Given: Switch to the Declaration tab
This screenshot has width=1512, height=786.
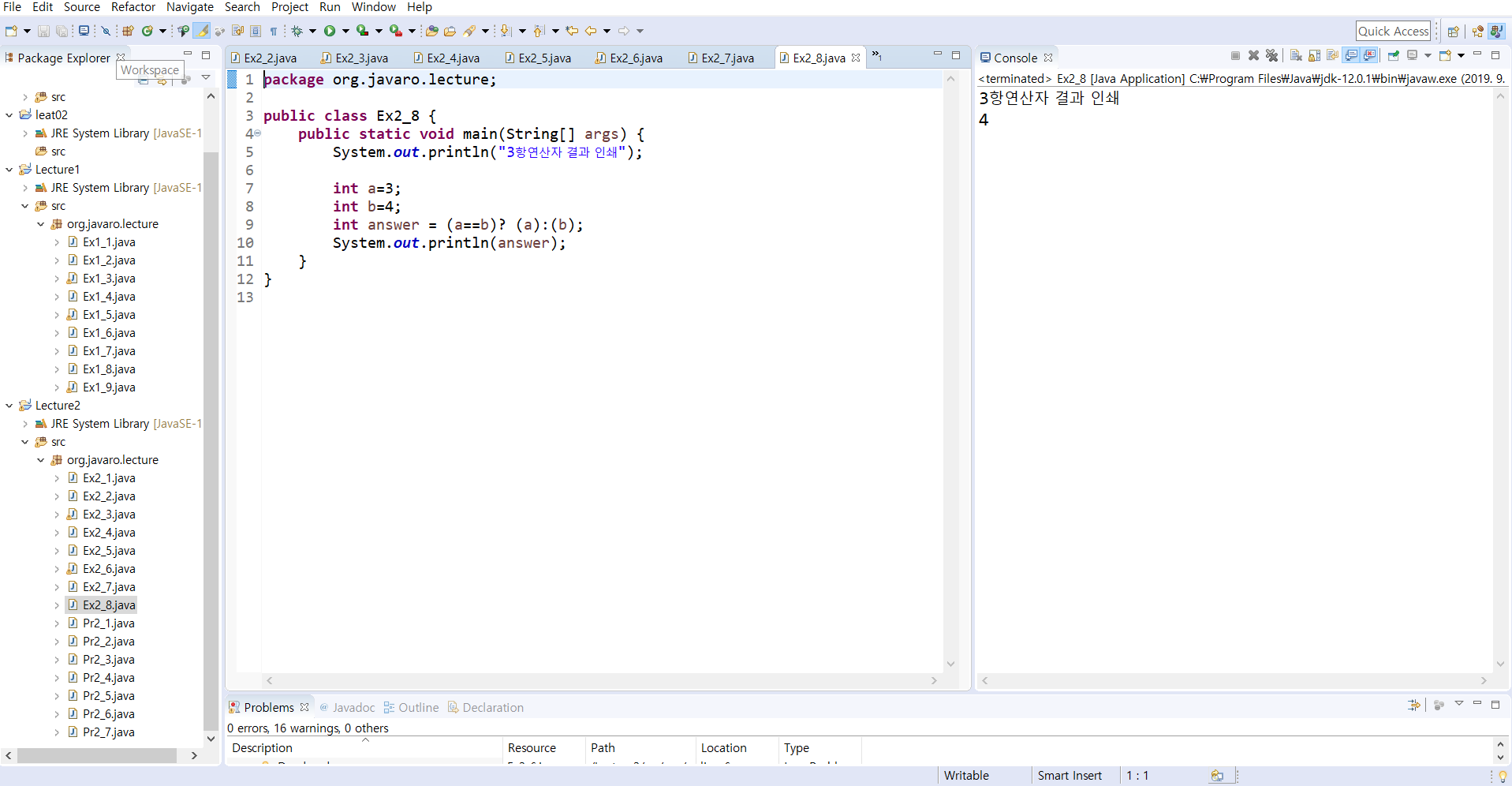Looking at the screenshot, I should (x=486, y=708).
